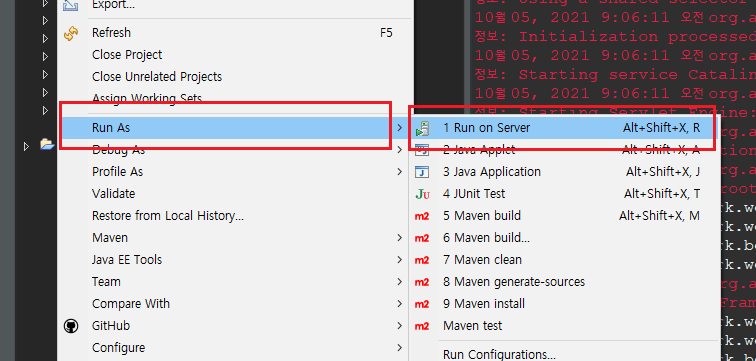Choose Close Project
The width and height of the screenshot is (756, 361).
(x=234, y=54)
